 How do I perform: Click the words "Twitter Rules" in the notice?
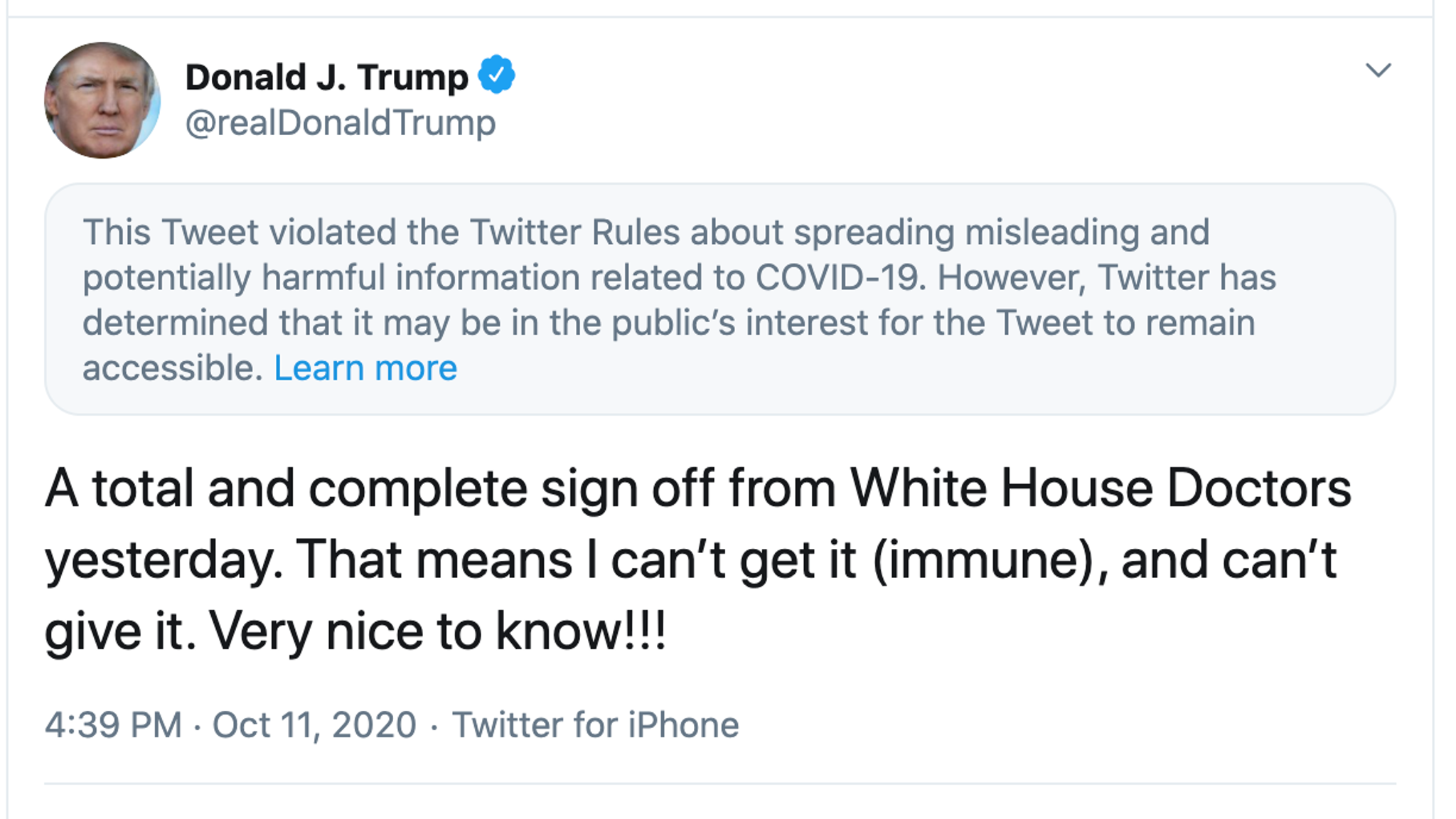click(x=574, y=232)
